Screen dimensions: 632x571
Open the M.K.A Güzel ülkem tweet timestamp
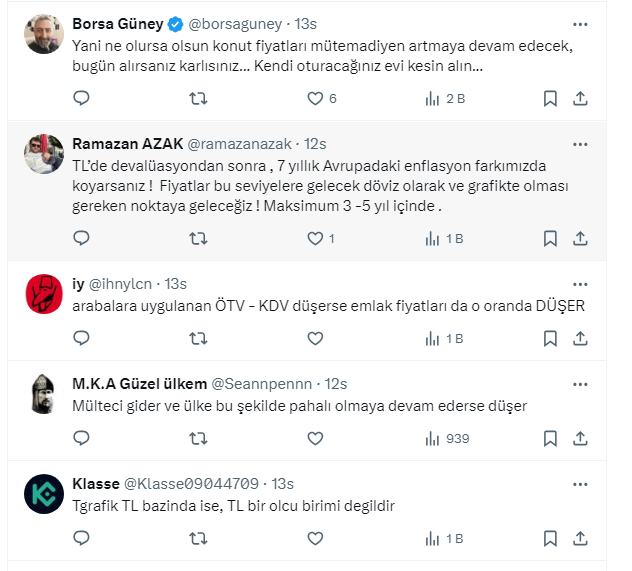click(x=336, y=384)
